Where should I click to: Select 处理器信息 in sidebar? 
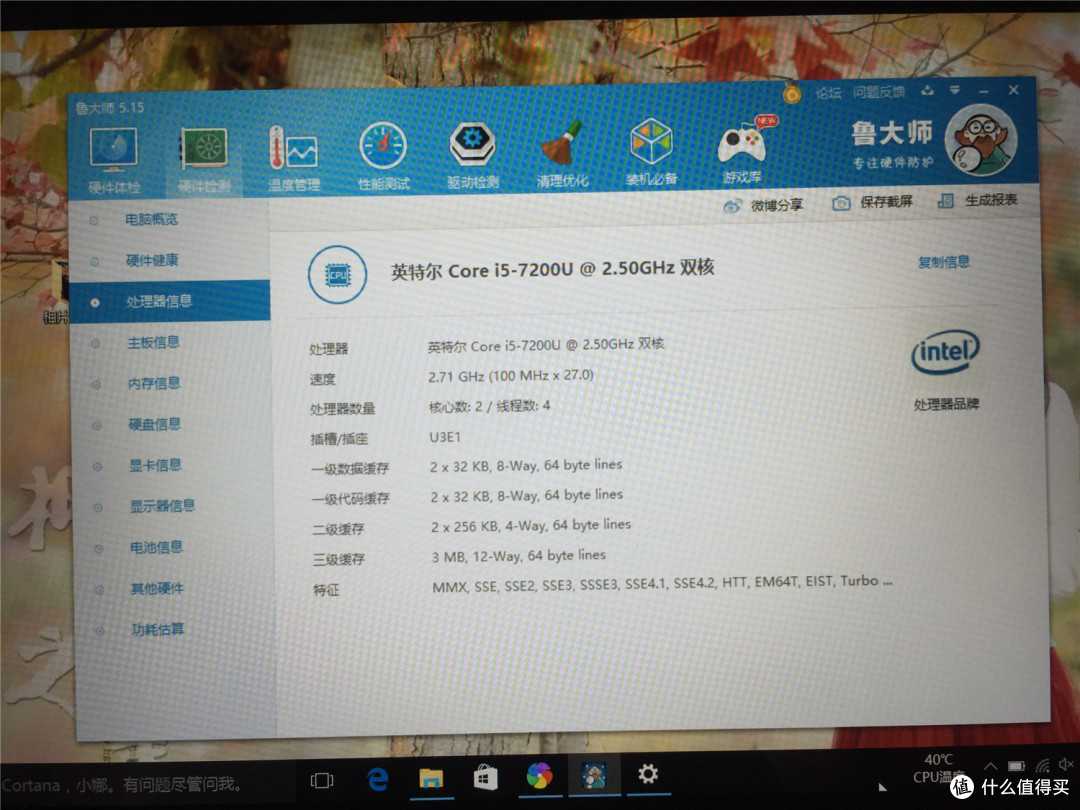(x=169, y=301)
